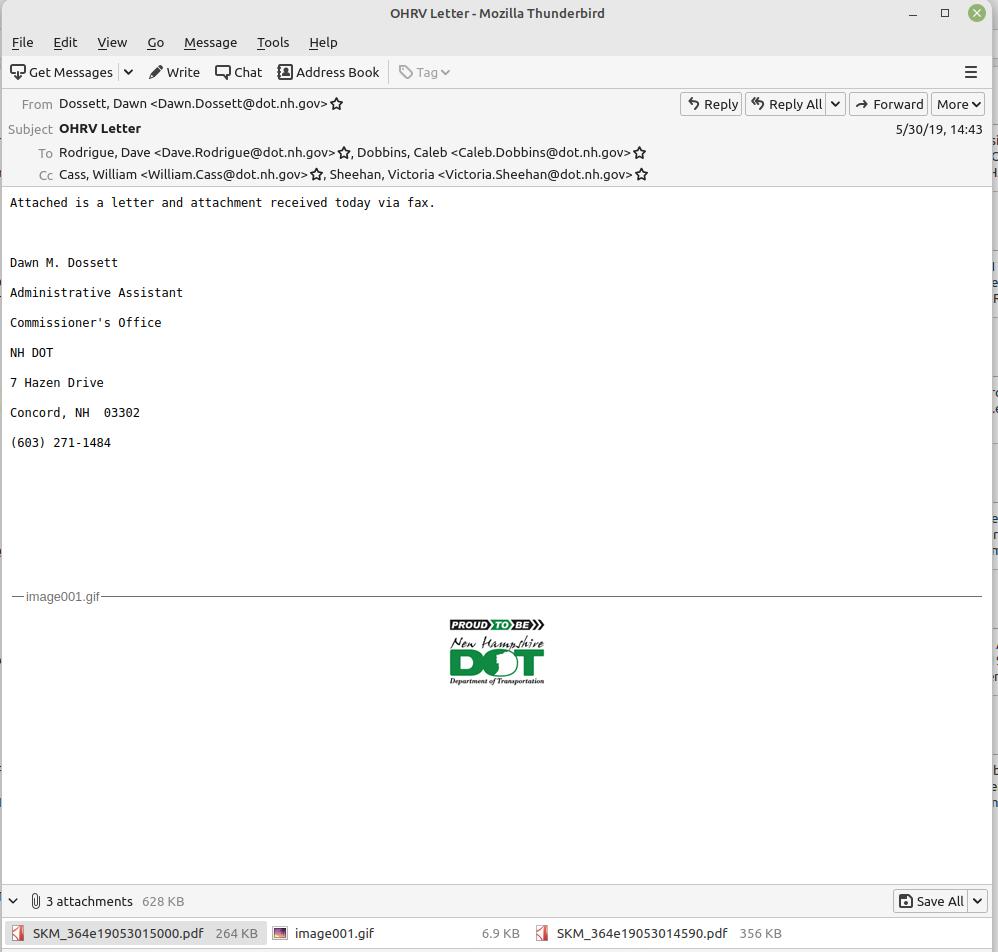998x952 pixels.
Task: Click the New Hampshire DOT logo image
Action: pyautogui.click(x=497, y=652)
